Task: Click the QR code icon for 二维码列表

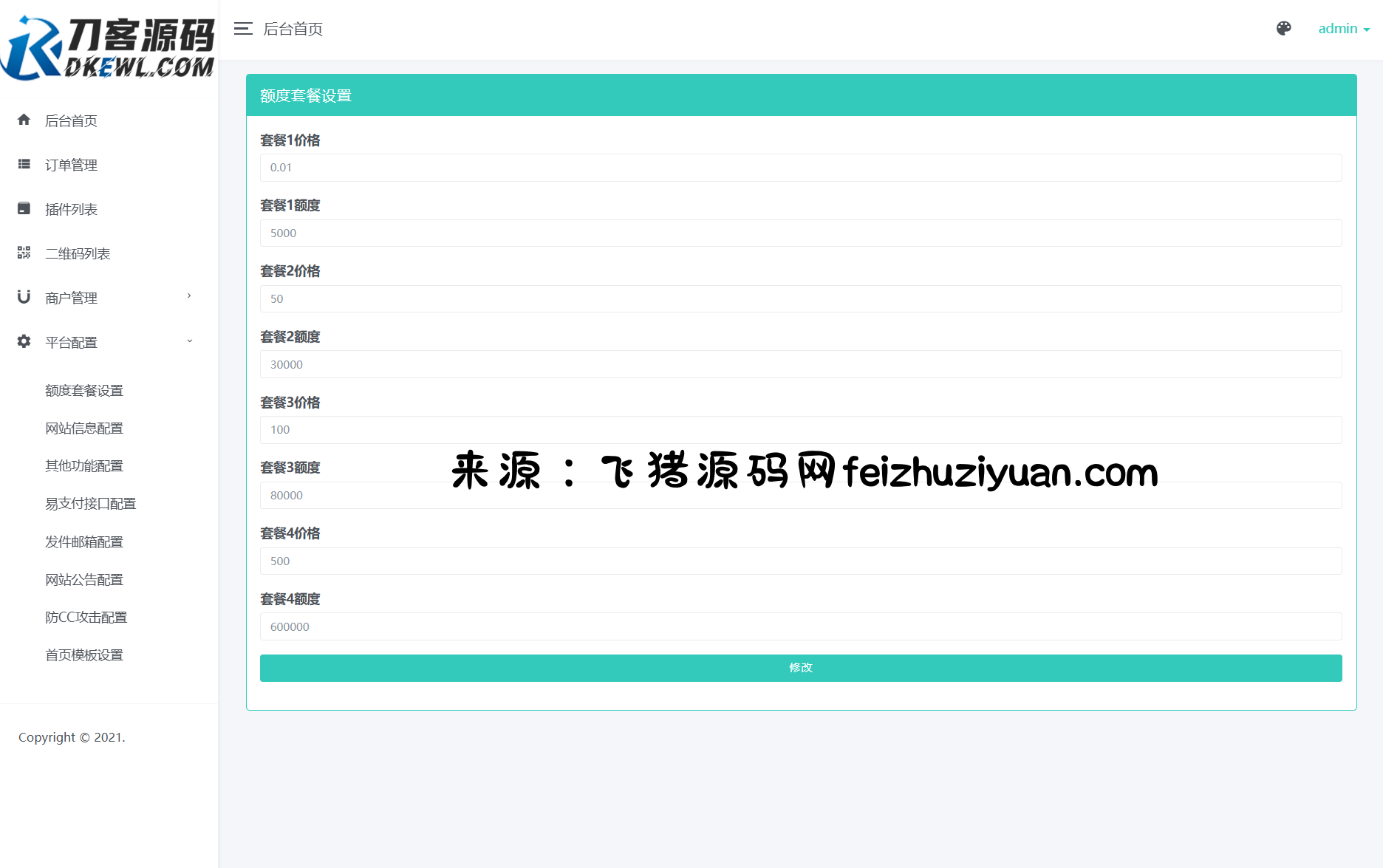Action: 24,253
